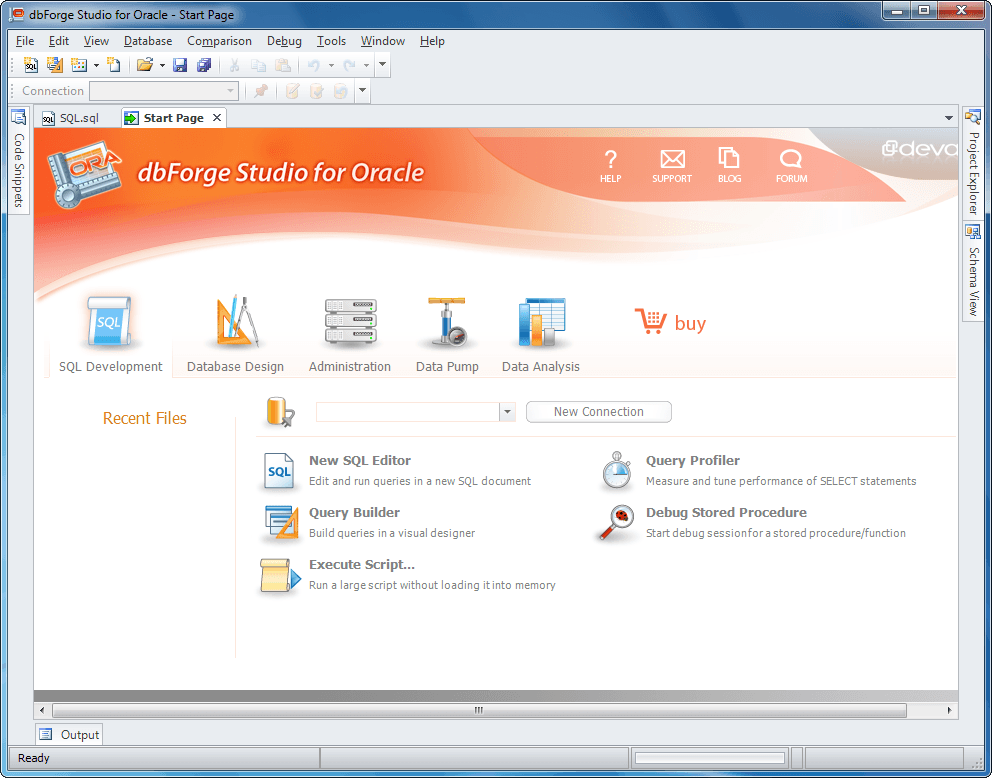Click the Debug Stored Procedure link
992x778 pixels.
click(726, 512)
